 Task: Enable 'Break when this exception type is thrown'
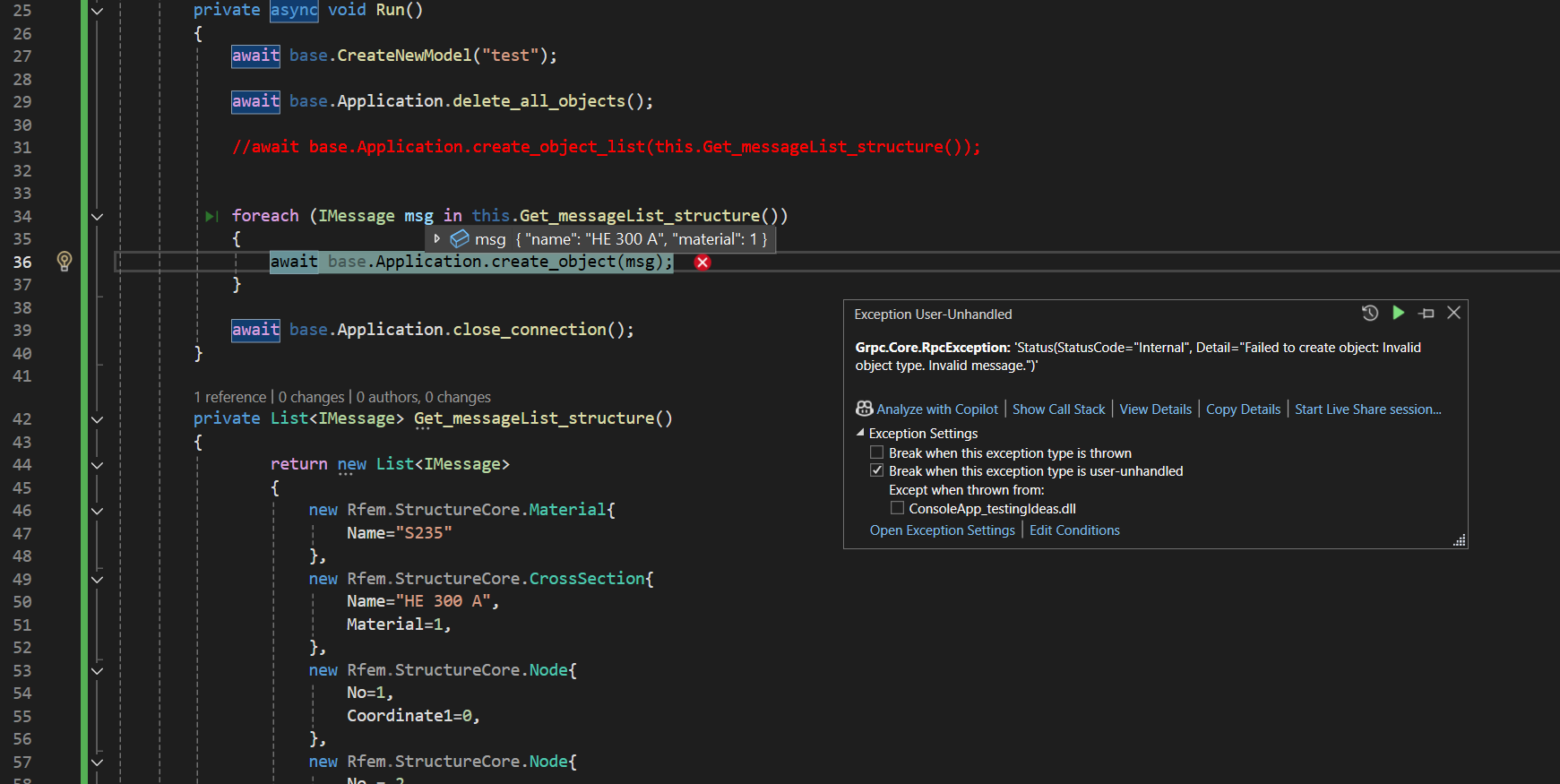877,452
